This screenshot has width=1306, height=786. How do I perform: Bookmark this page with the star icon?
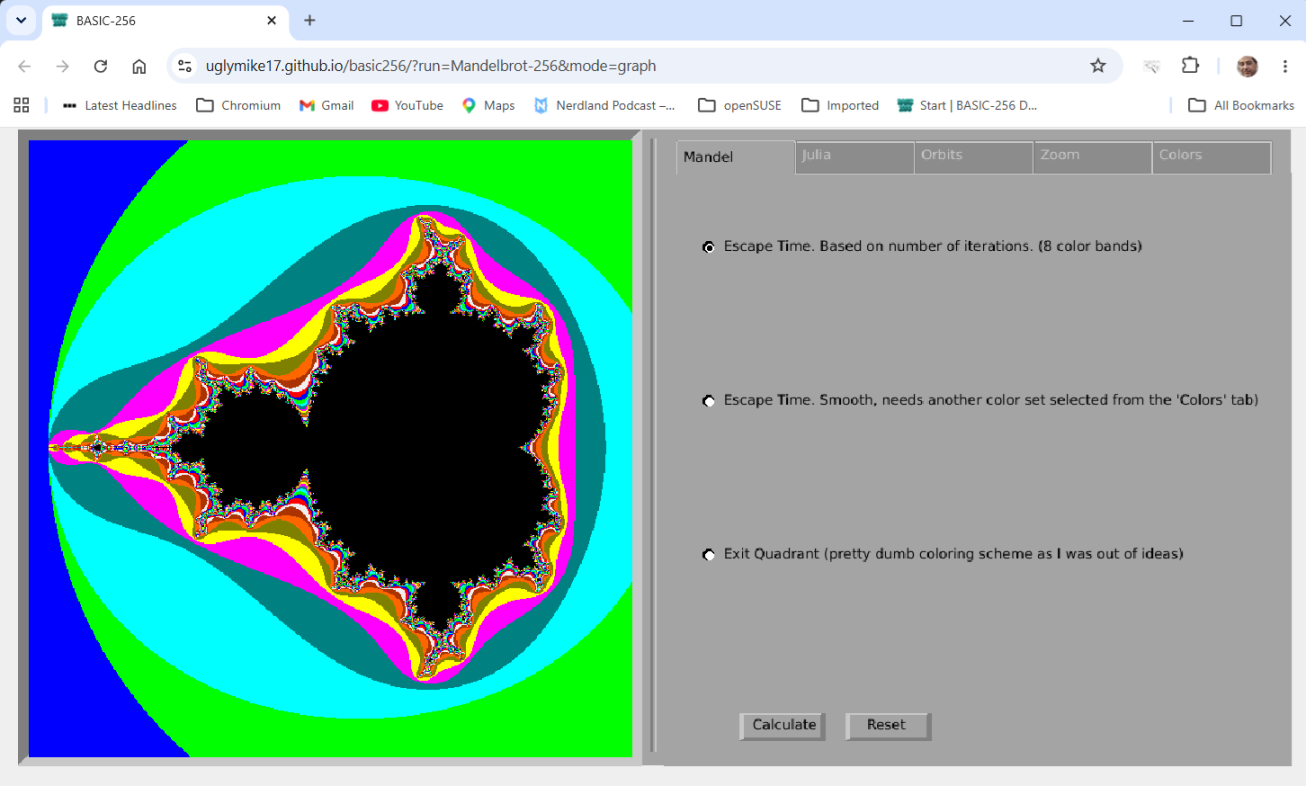click(1098, 66)
